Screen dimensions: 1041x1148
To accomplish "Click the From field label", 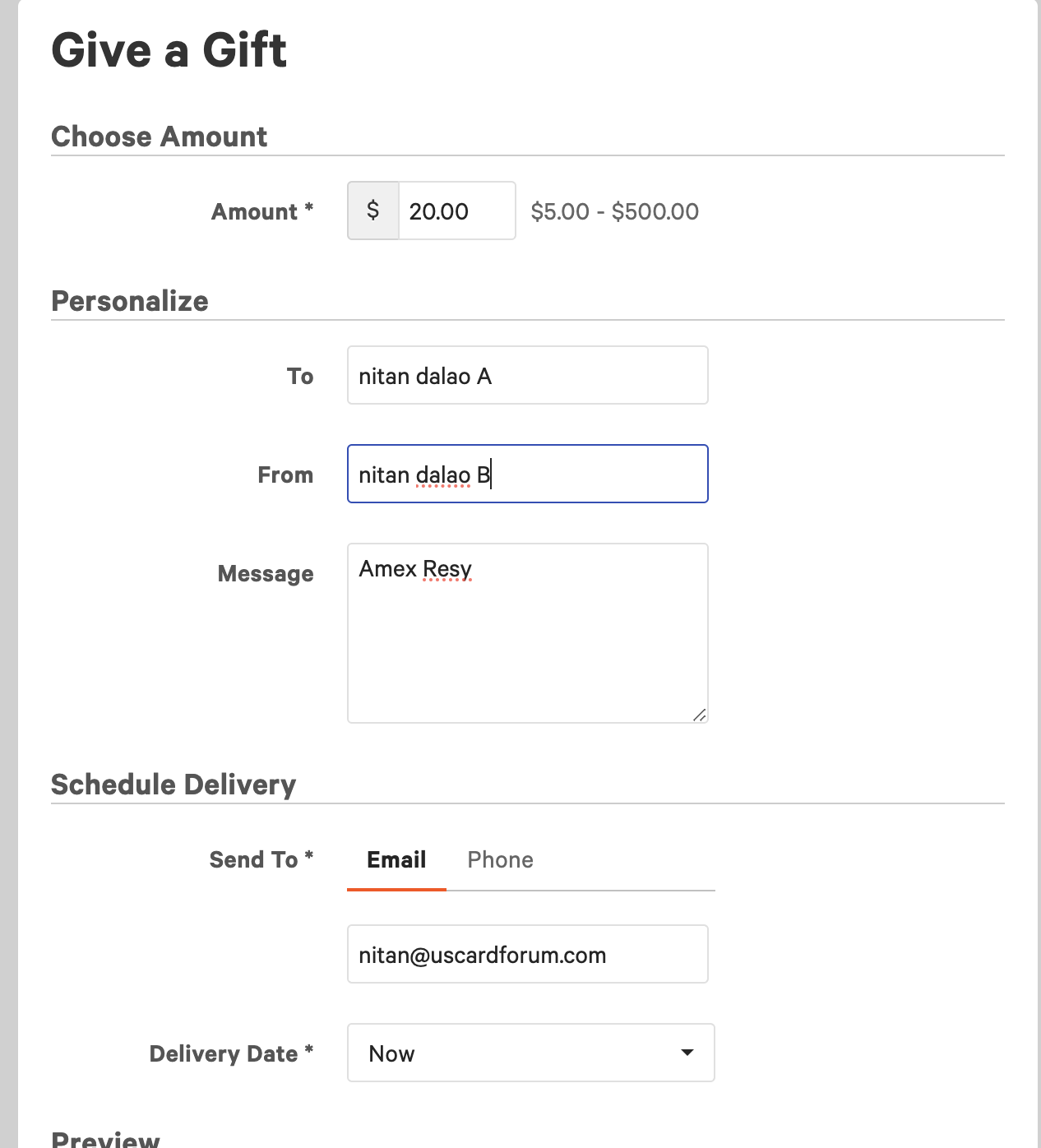I will point(285,475).
